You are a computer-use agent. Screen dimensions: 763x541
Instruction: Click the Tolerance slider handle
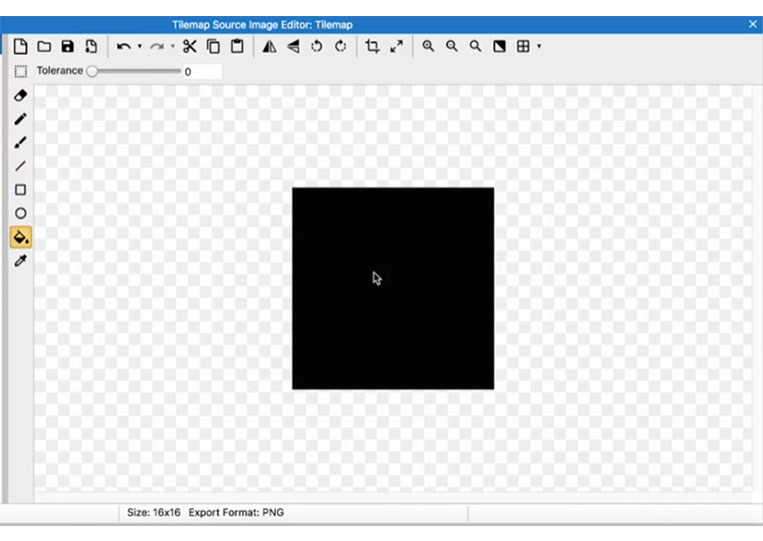click(92, 72)
